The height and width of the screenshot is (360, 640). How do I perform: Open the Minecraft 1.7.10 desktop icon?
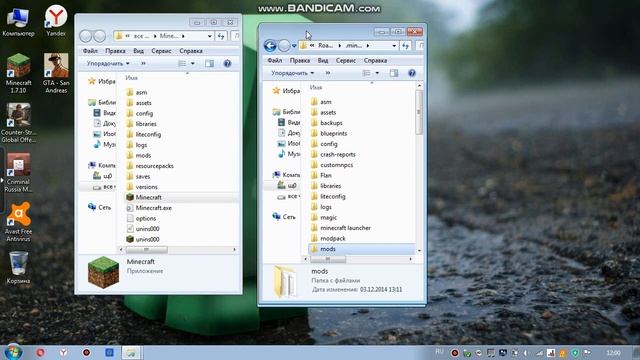pos(18,73)
